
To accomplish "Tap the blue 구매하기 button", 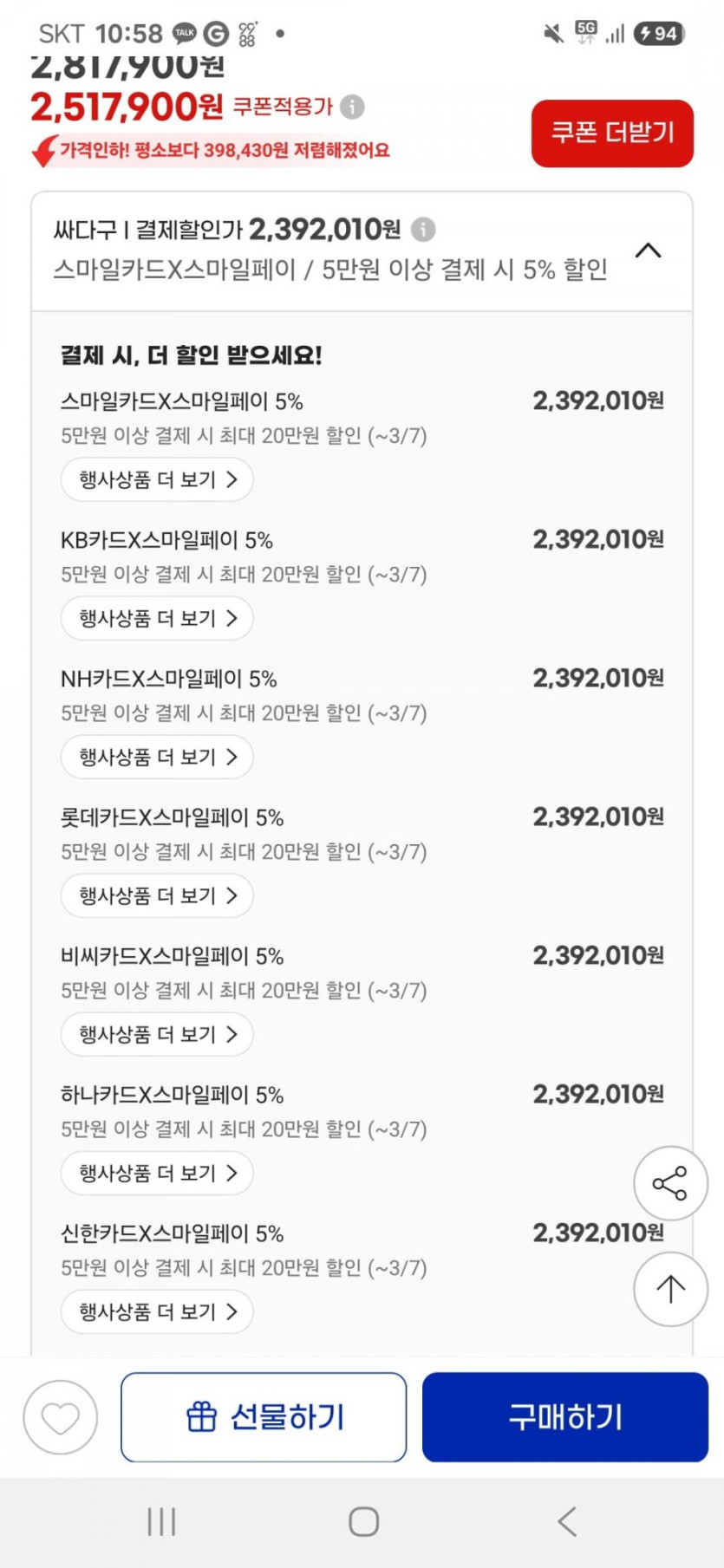I will click(565, 1417).
